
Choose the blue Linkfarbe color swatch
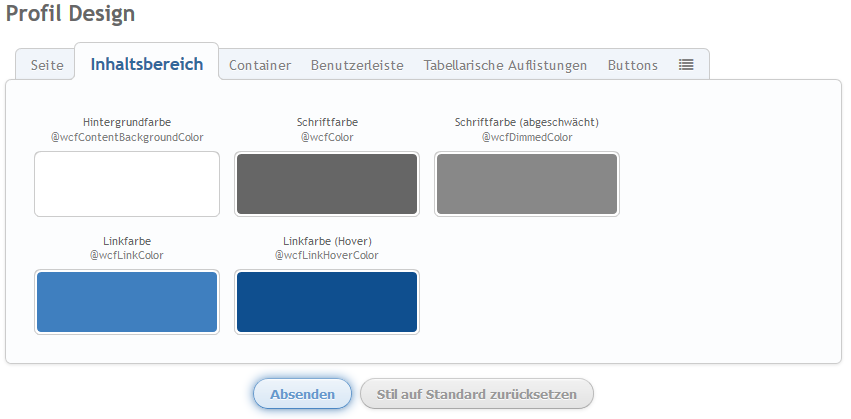pyautogui.click(x=127, y=302)
